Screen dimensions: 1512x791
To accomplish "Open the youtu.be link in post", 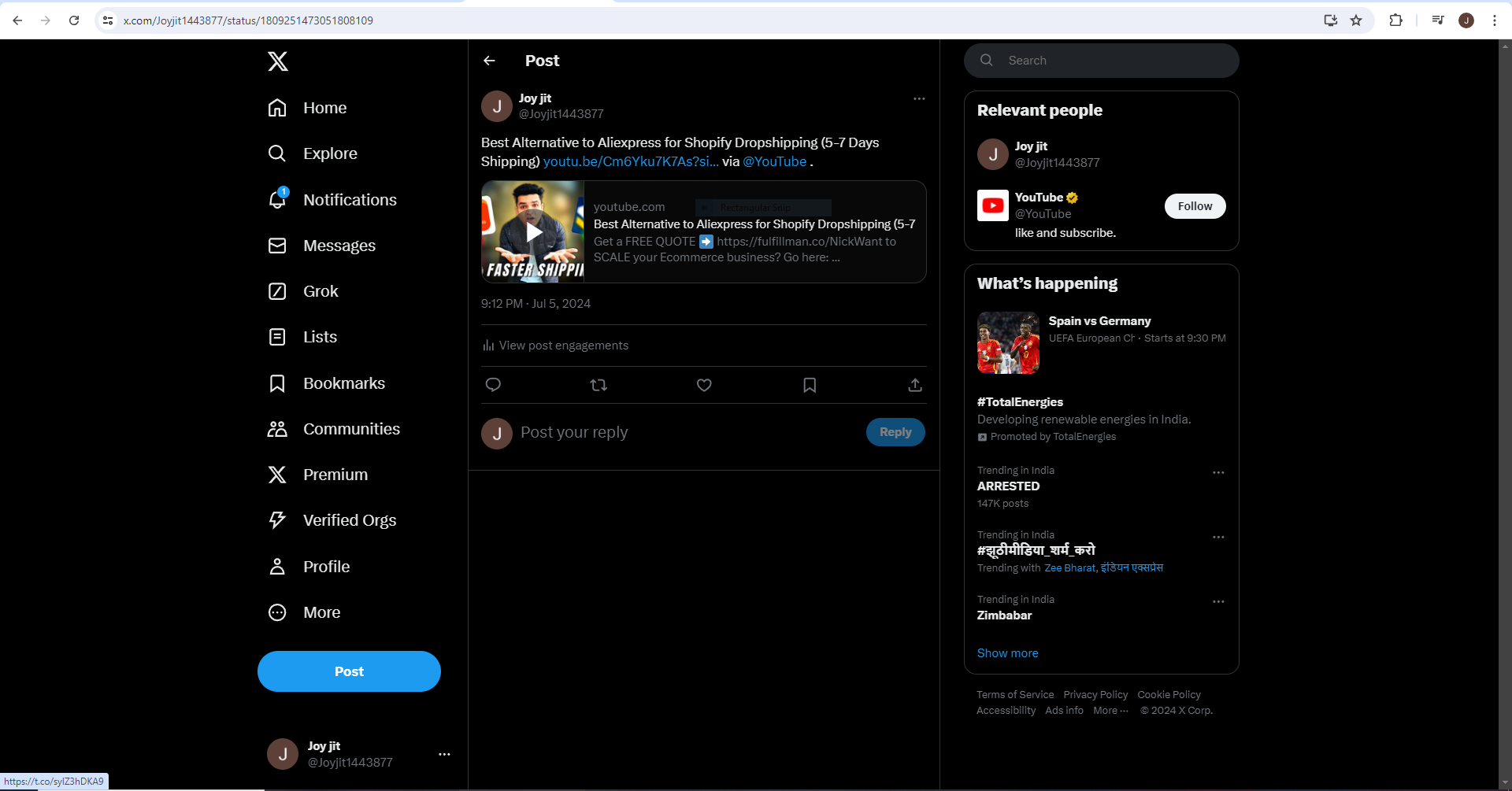I will pyautogui.click(x=631, y=161).
